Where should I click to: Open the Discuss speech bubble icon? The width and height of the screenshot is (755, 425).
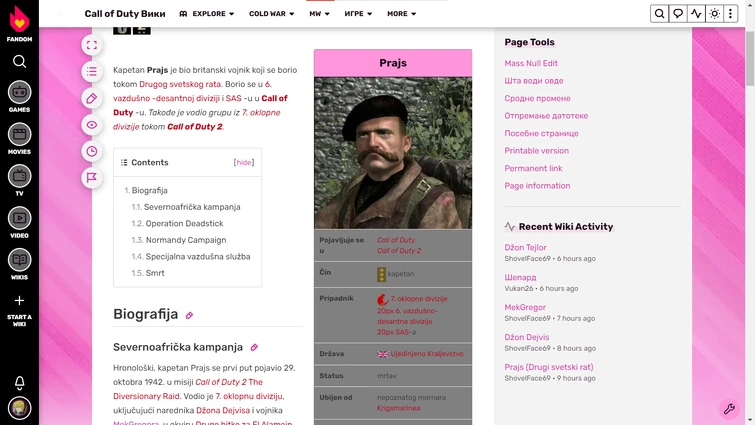[677, 13]
